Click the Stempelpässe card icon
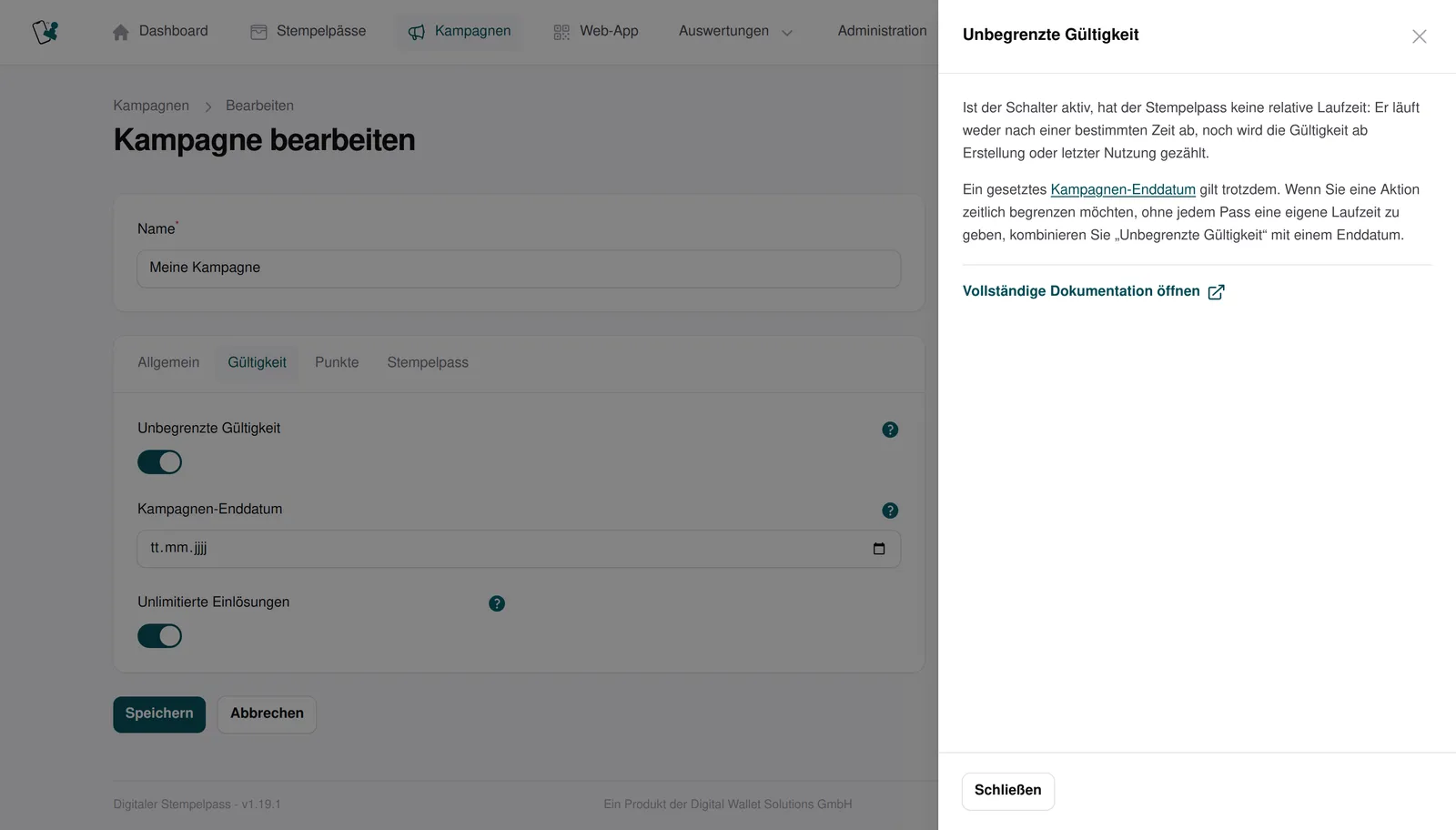The height and width of the screenshot is (830, 1456). pos(258,32)
